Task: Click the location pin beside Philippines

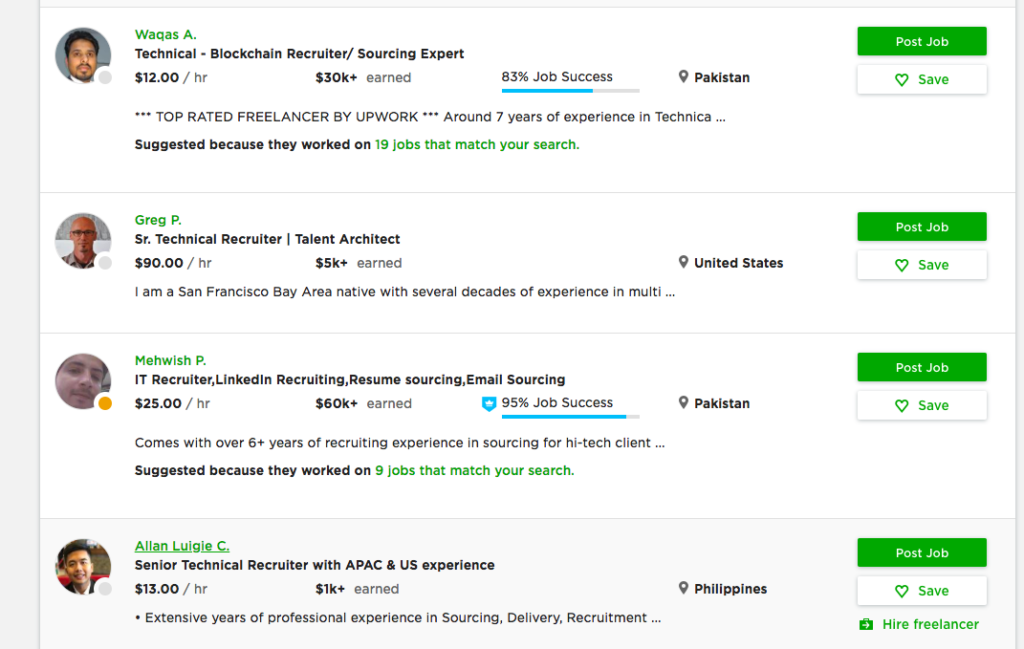Action: (684, 589)
